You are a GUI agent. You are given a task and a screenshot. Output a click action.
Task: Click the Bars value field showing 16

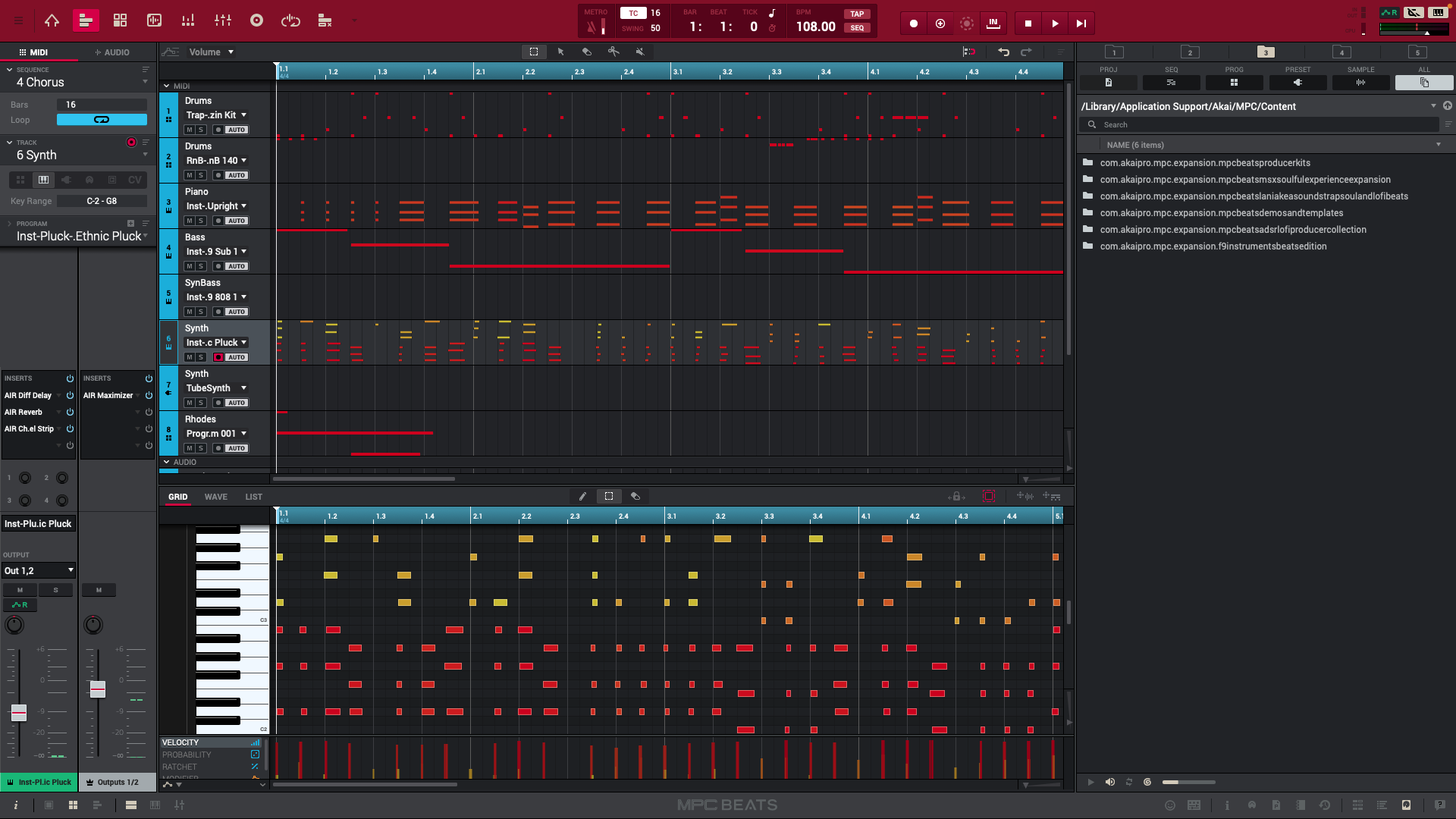click(102, 105)
